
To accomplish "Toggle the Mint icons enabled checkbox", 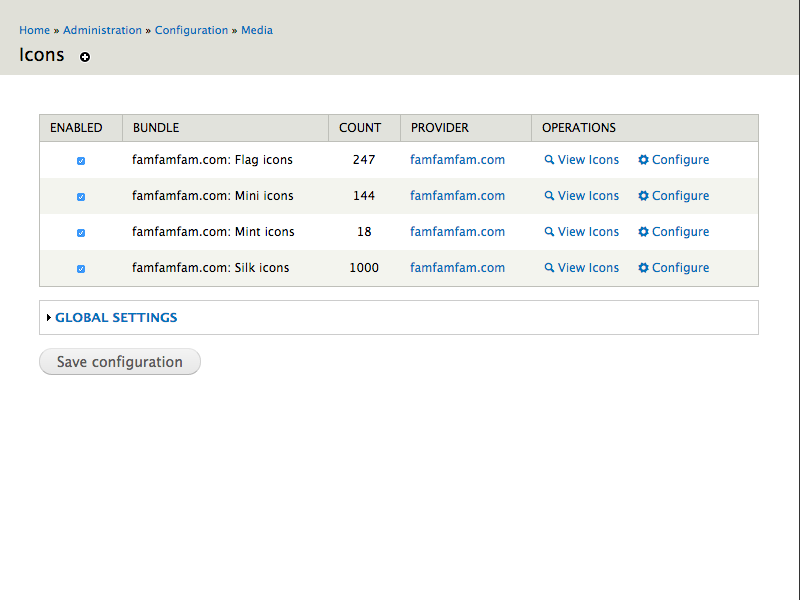I will click(x=81, y=233).
